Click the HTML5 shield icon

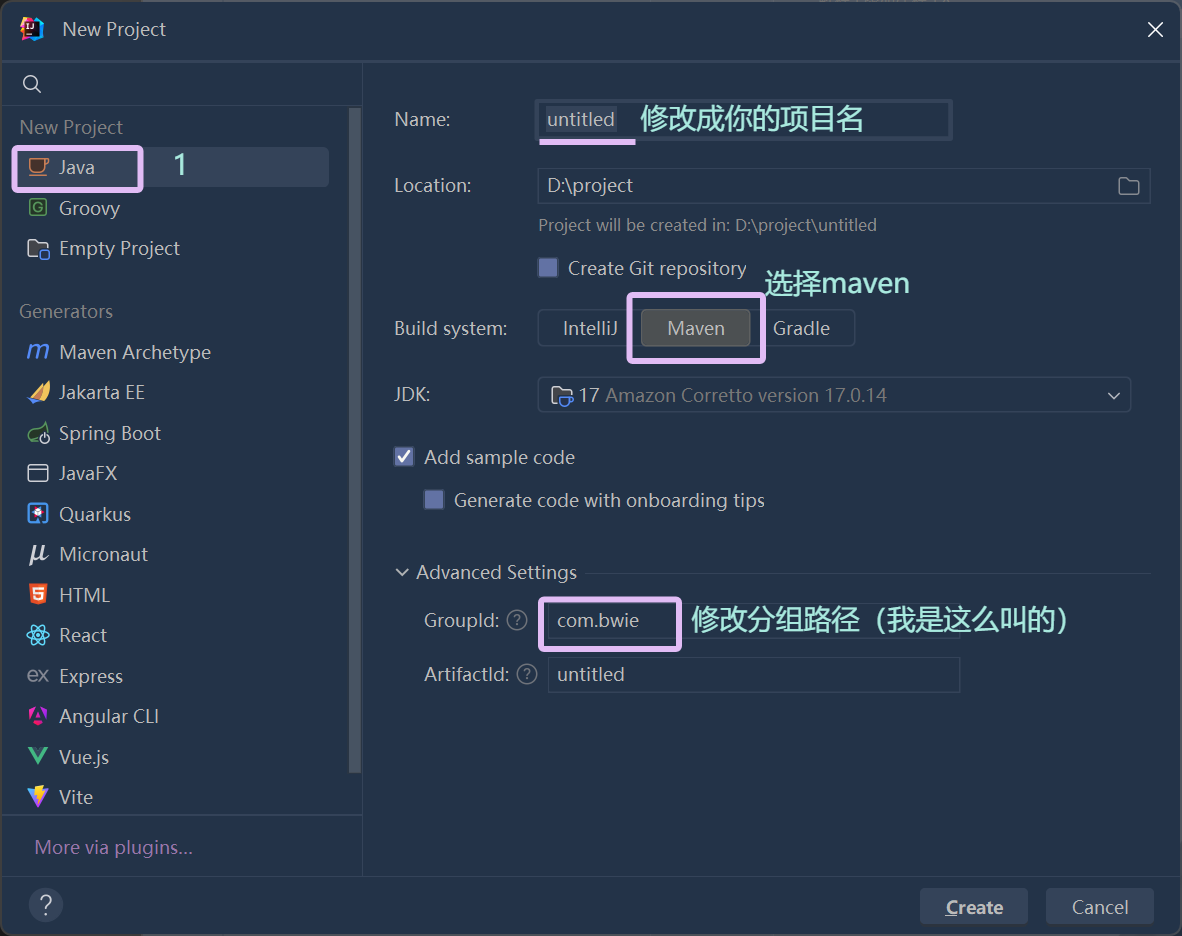click(38, 595)
